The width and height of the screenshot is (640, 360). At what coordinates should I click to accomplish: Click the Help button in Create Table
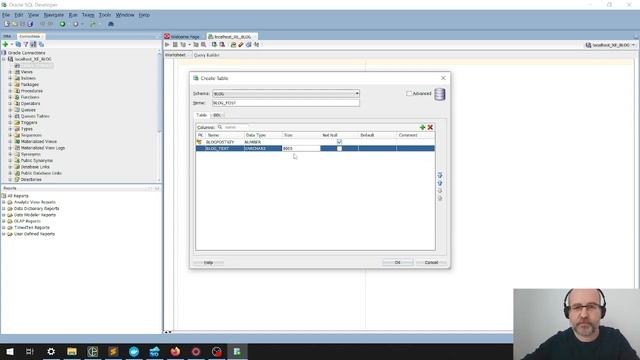pos(208,262)
